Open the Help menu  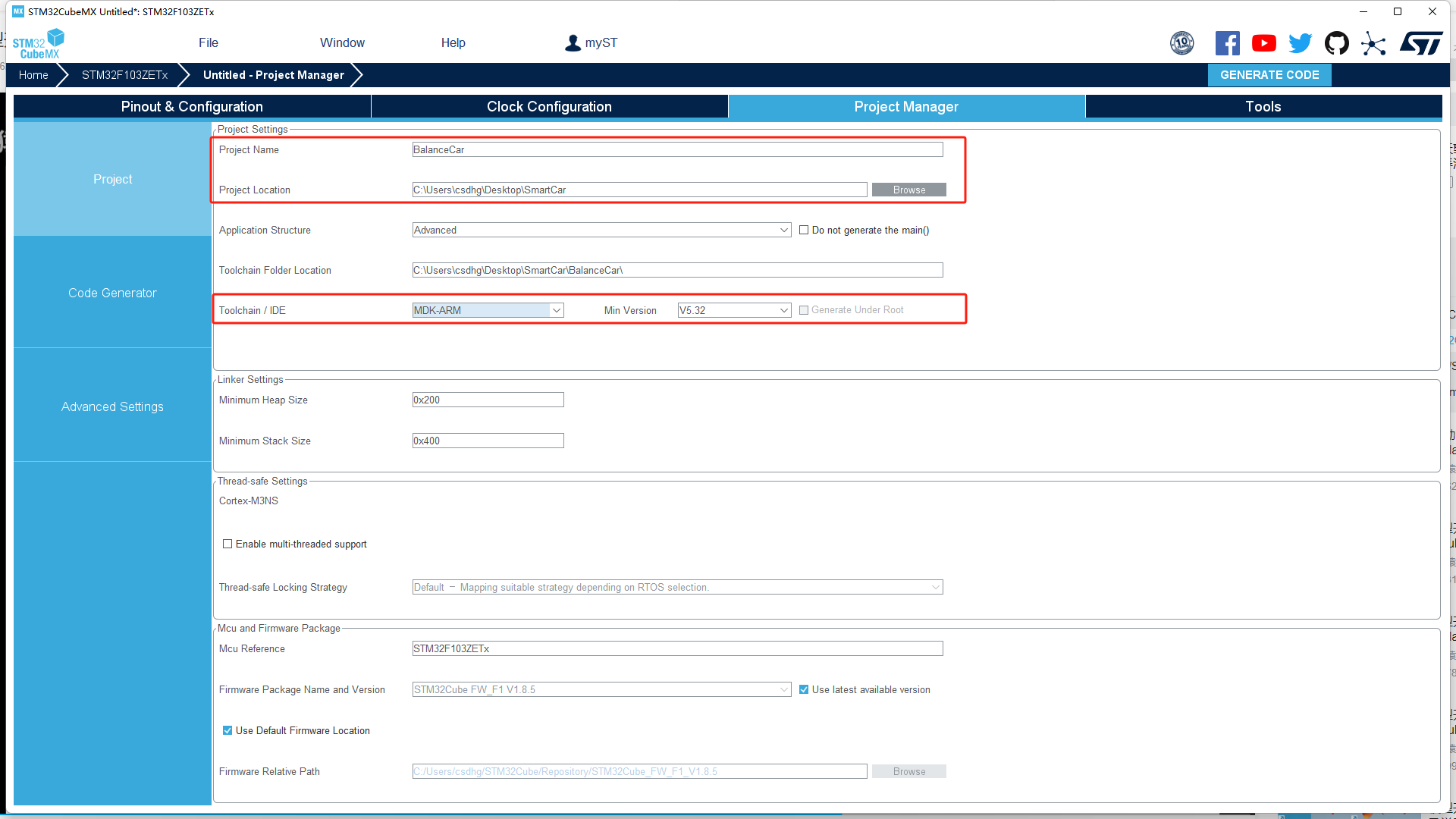(x=453, y=43)
